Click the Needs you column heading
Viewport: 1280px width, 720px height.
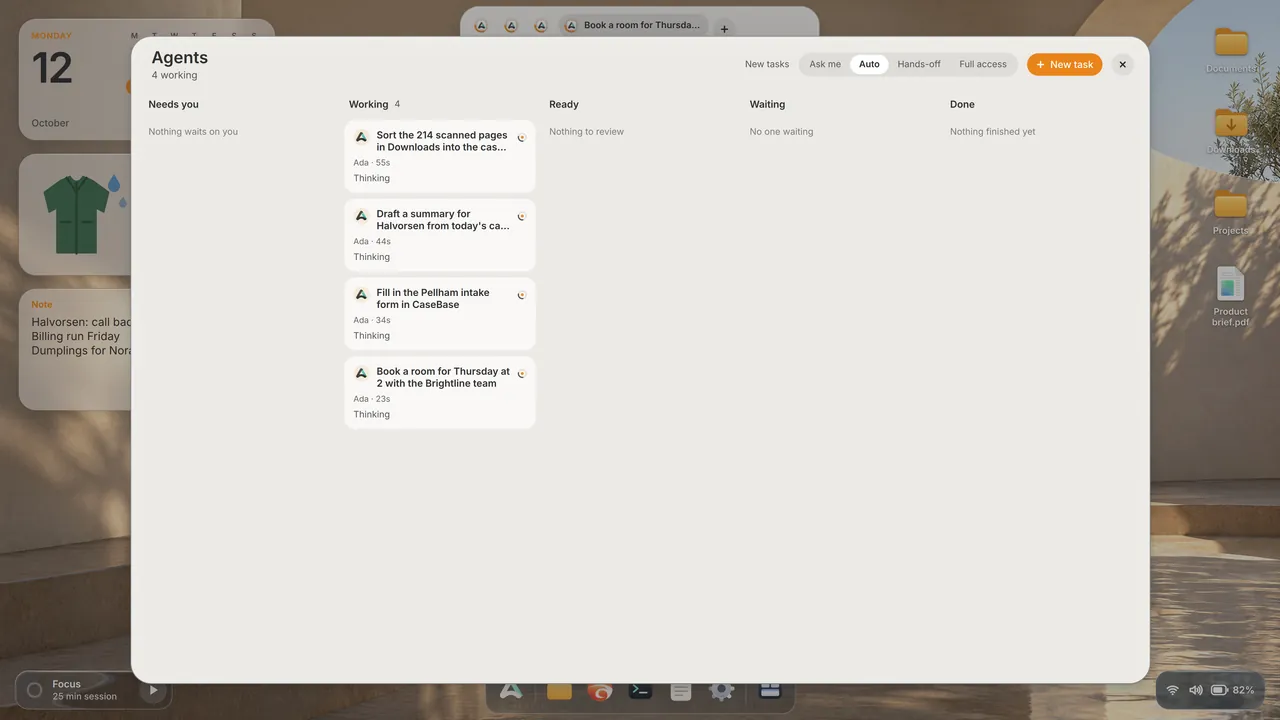pos(173,104)
